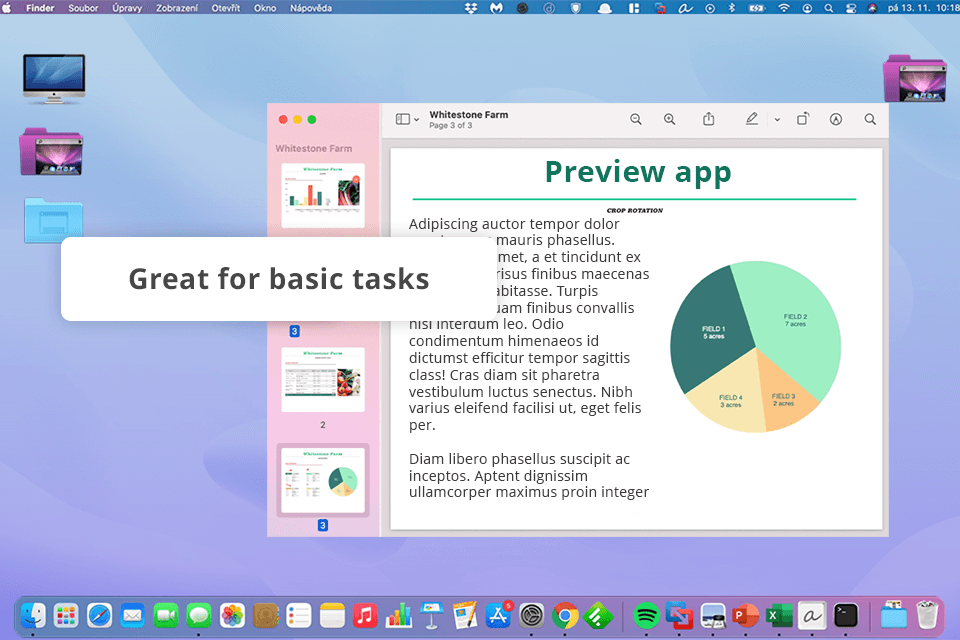Open Mail from the Dock
The image size is (960, 640).
(132, 616)
